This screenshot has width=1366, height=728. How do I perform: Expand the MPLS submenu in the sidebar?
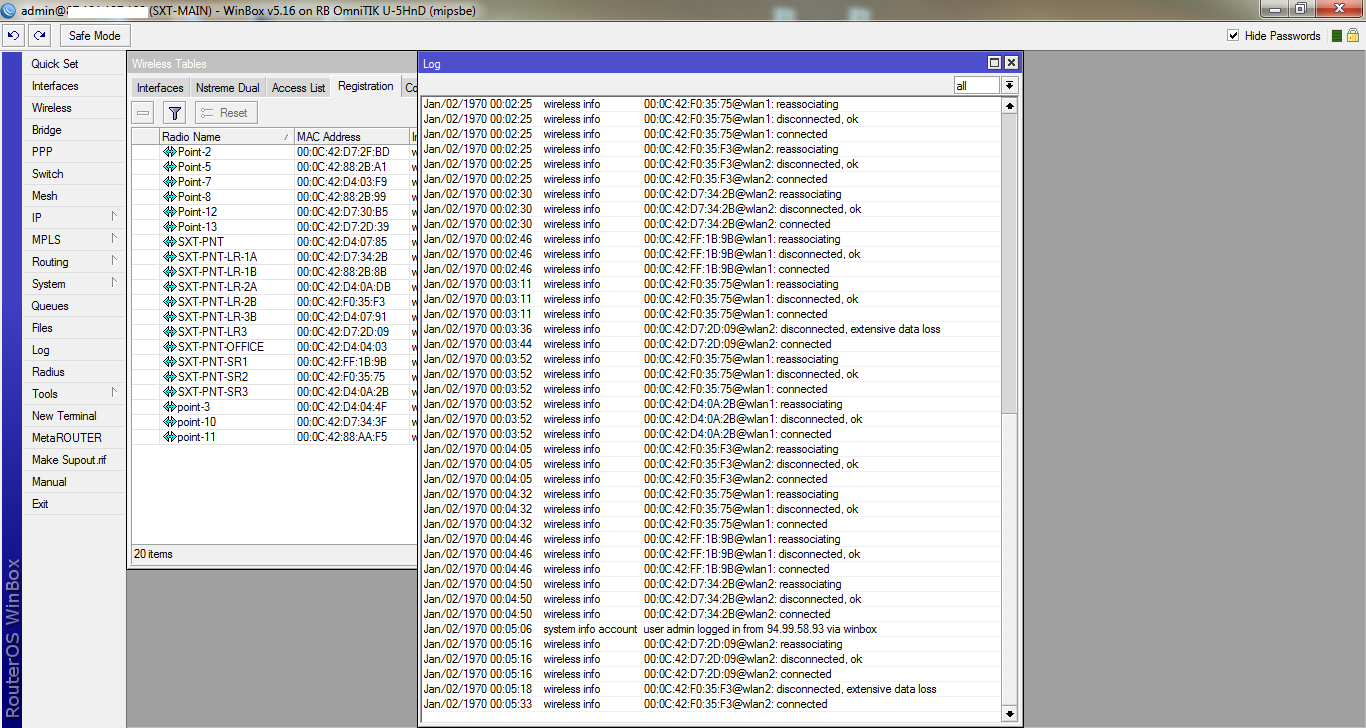[x=114, y=239]
